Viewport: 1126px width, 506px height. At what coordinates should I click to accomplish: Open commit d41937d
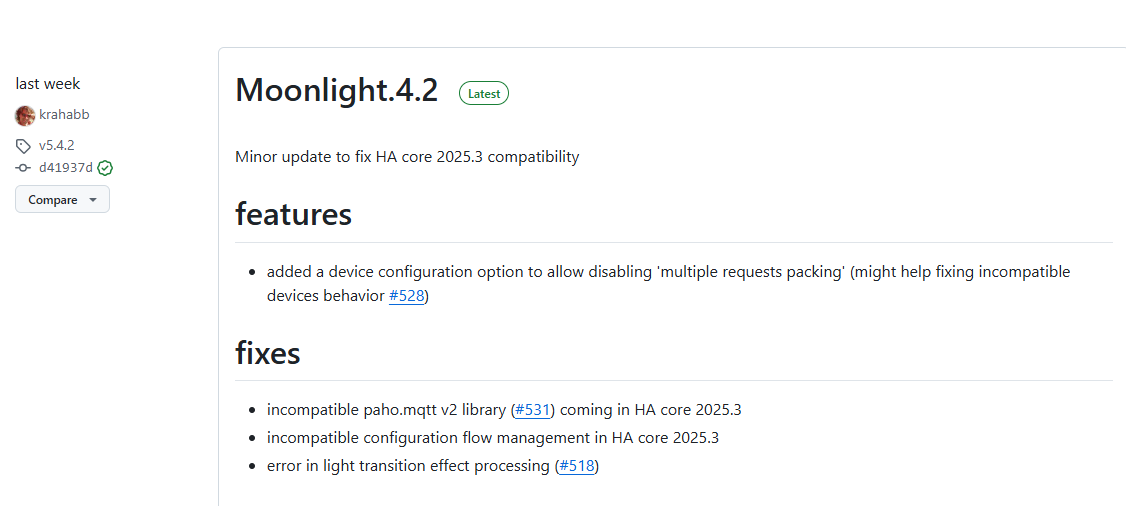(x=66, y=168)
